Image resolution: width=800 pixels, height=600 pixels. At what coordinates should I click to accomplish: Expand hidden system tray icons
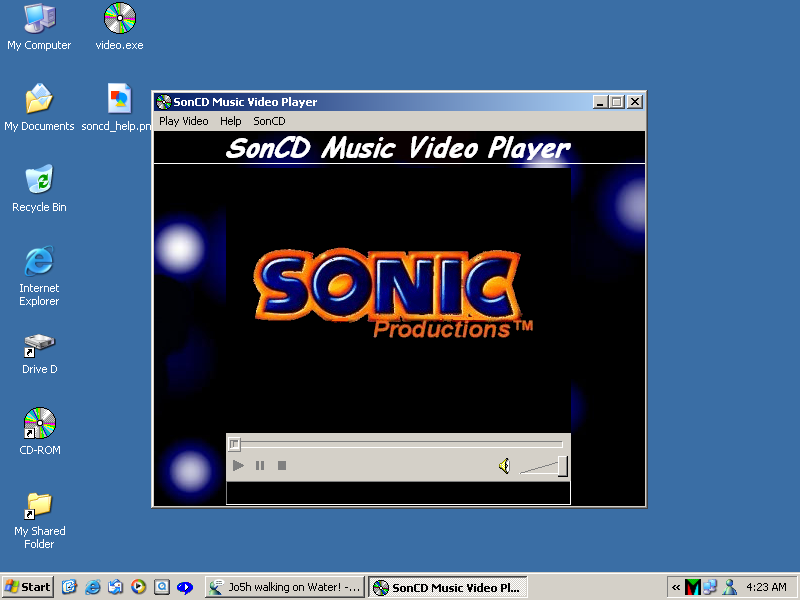(x=676, y=587)
